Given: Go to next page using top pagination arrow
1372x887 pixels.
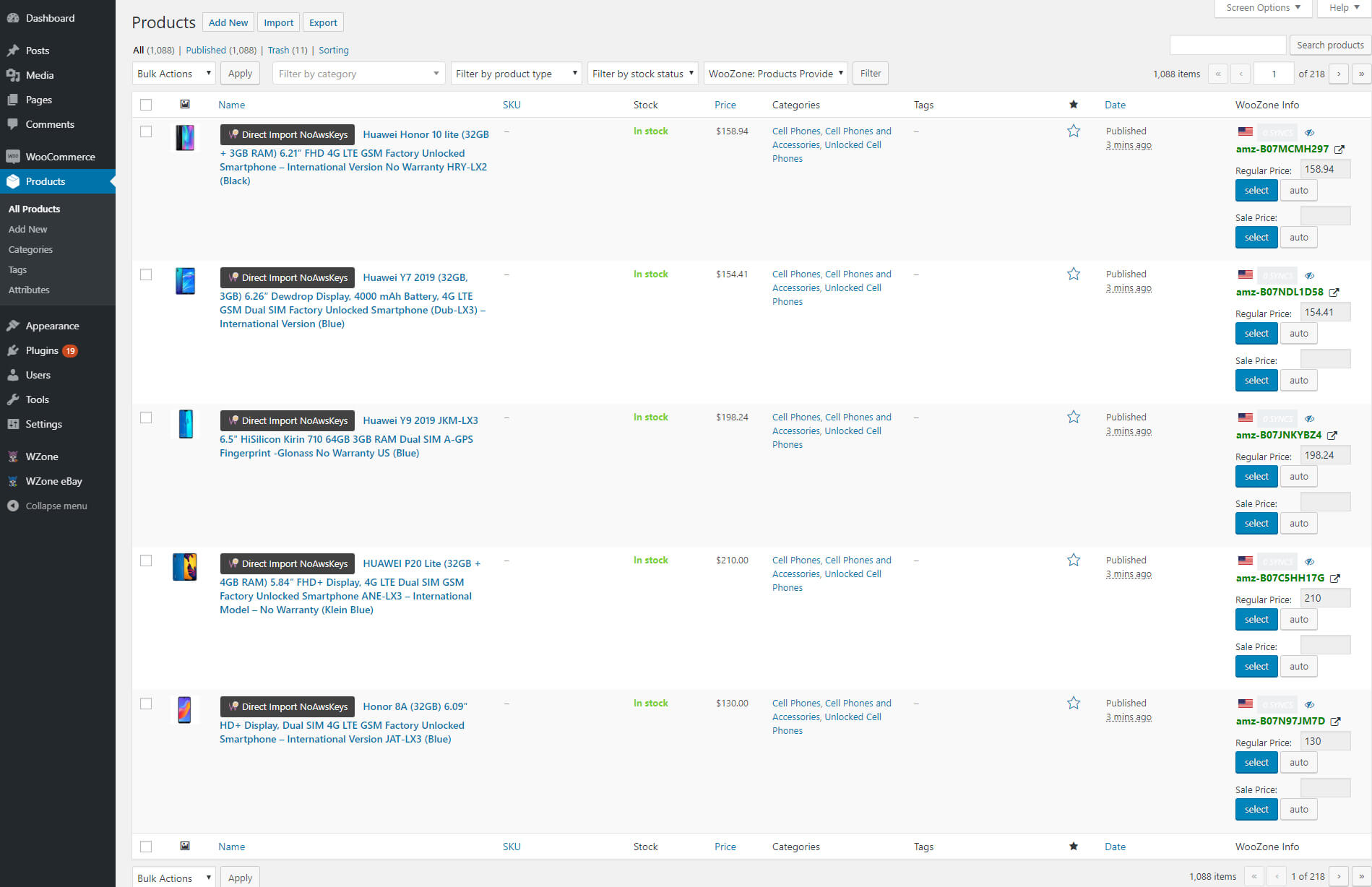Looking at the screenshot, I should (1338, 74).
